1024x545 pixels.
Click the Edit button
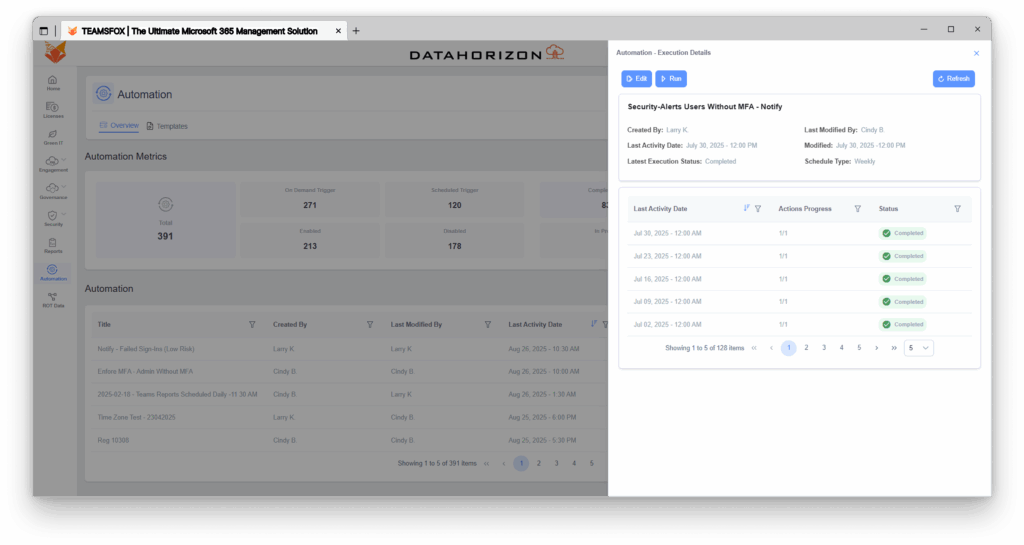tap(636, 78)
